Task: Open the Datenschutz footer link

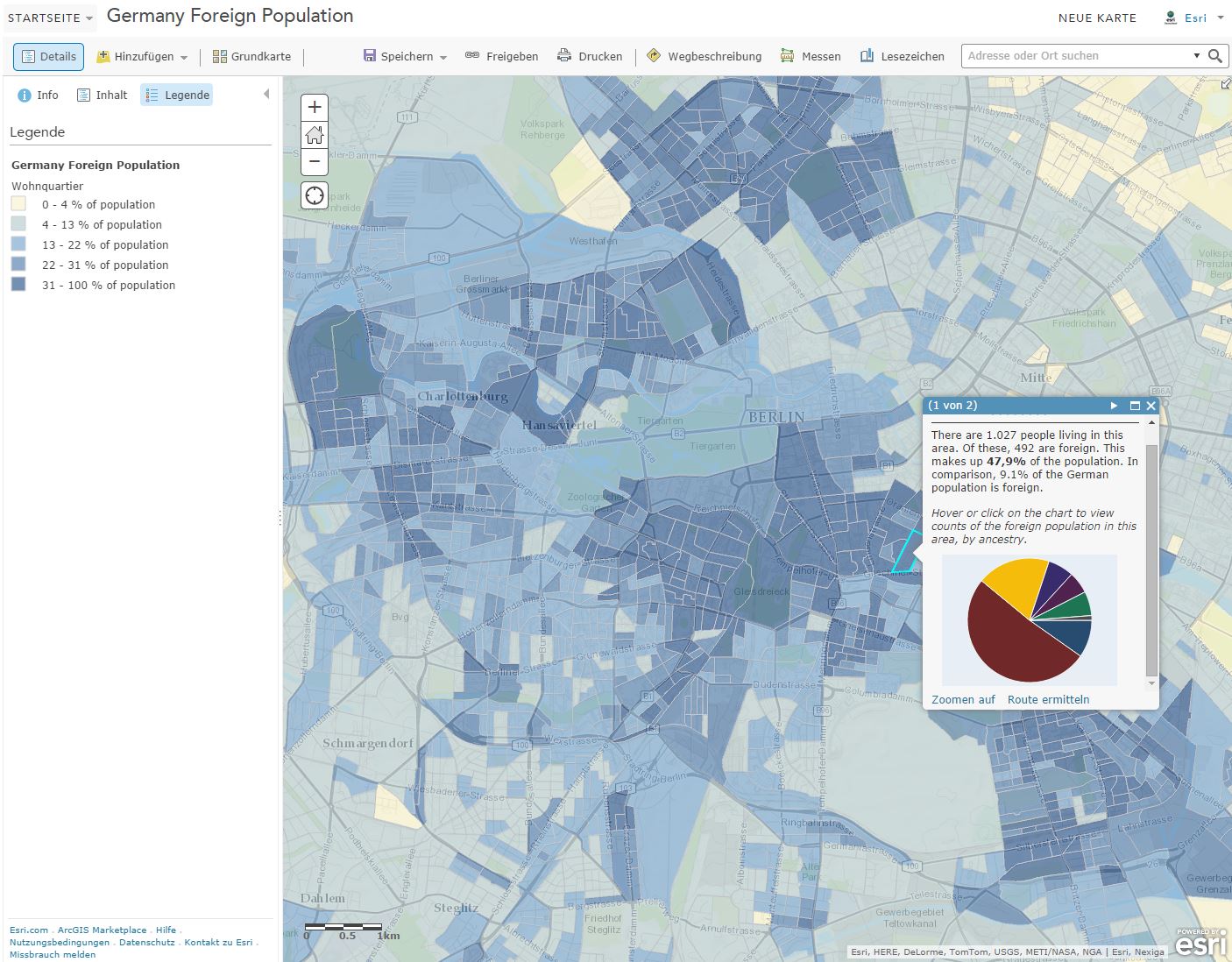Action: point(147,943)
